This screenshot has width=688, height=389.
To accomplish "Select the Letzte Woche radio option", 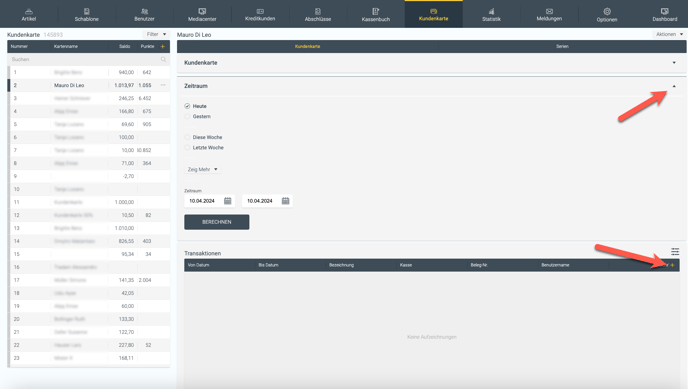I will (x=187, y=148).
